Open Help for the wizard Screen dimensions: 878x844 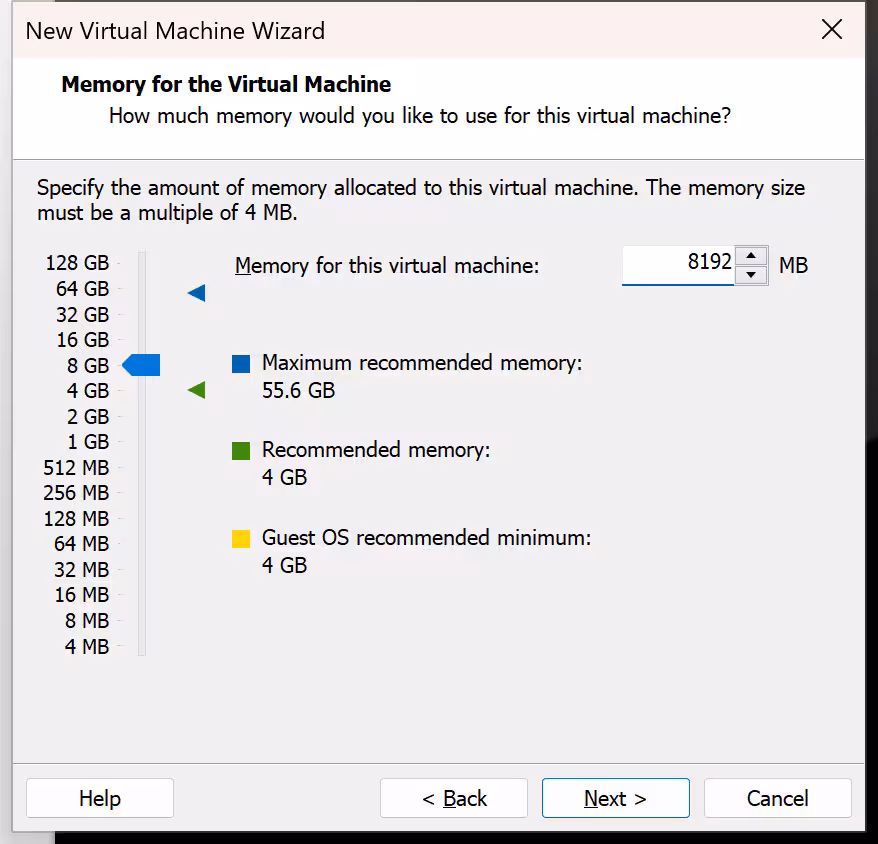pos(100,798)
